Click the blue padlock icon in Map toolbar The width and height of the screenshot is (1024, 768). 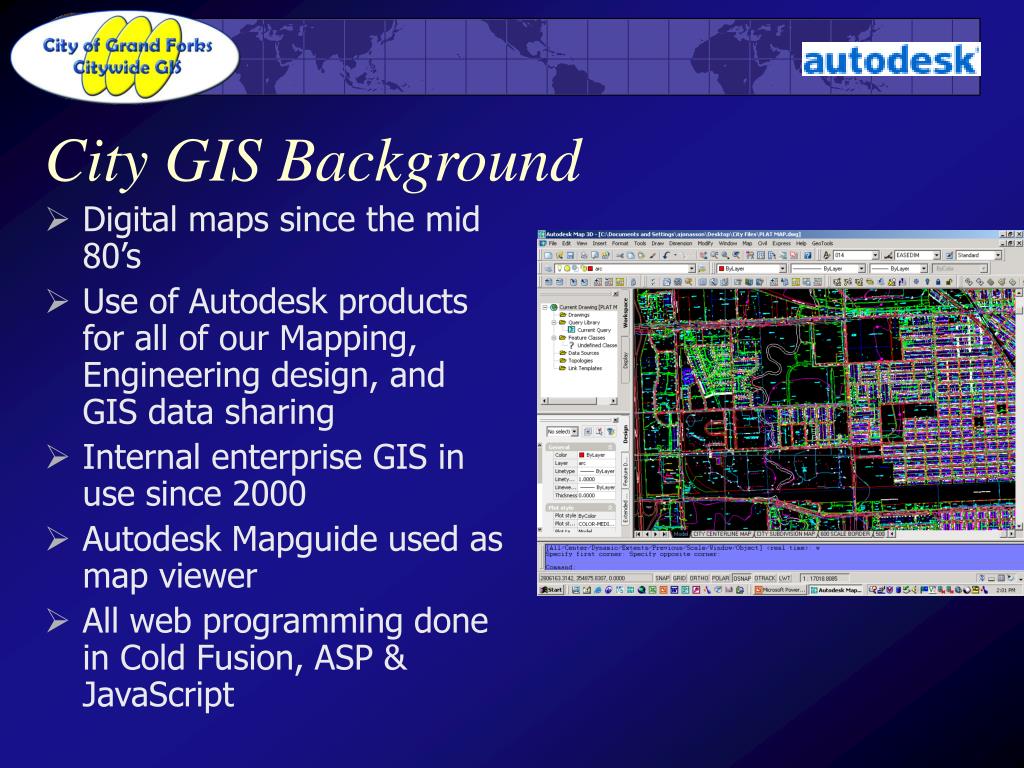point(938,281)
